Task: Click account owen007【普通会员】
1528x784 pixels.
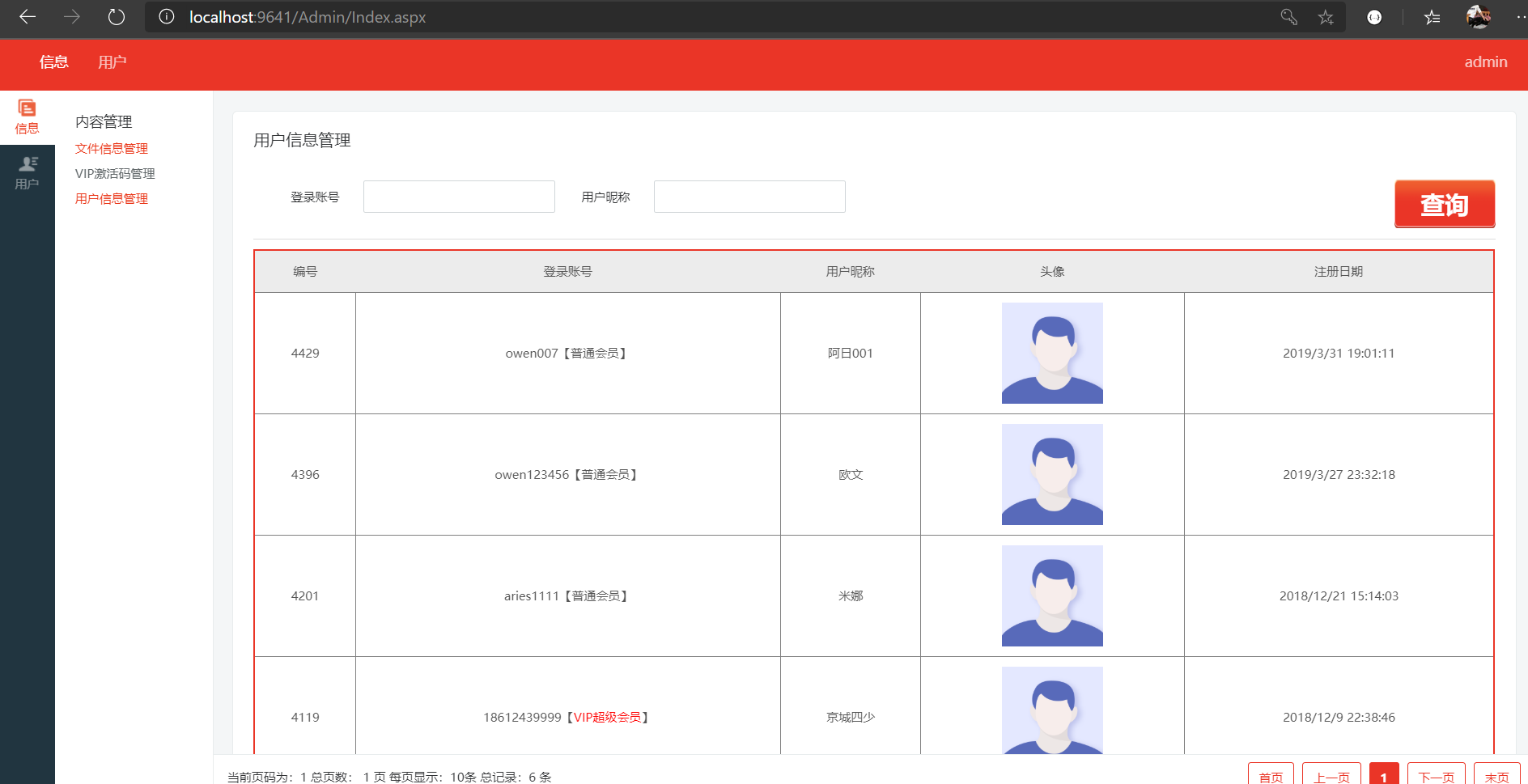Action: pyautogui.click(x=567, y=354)
